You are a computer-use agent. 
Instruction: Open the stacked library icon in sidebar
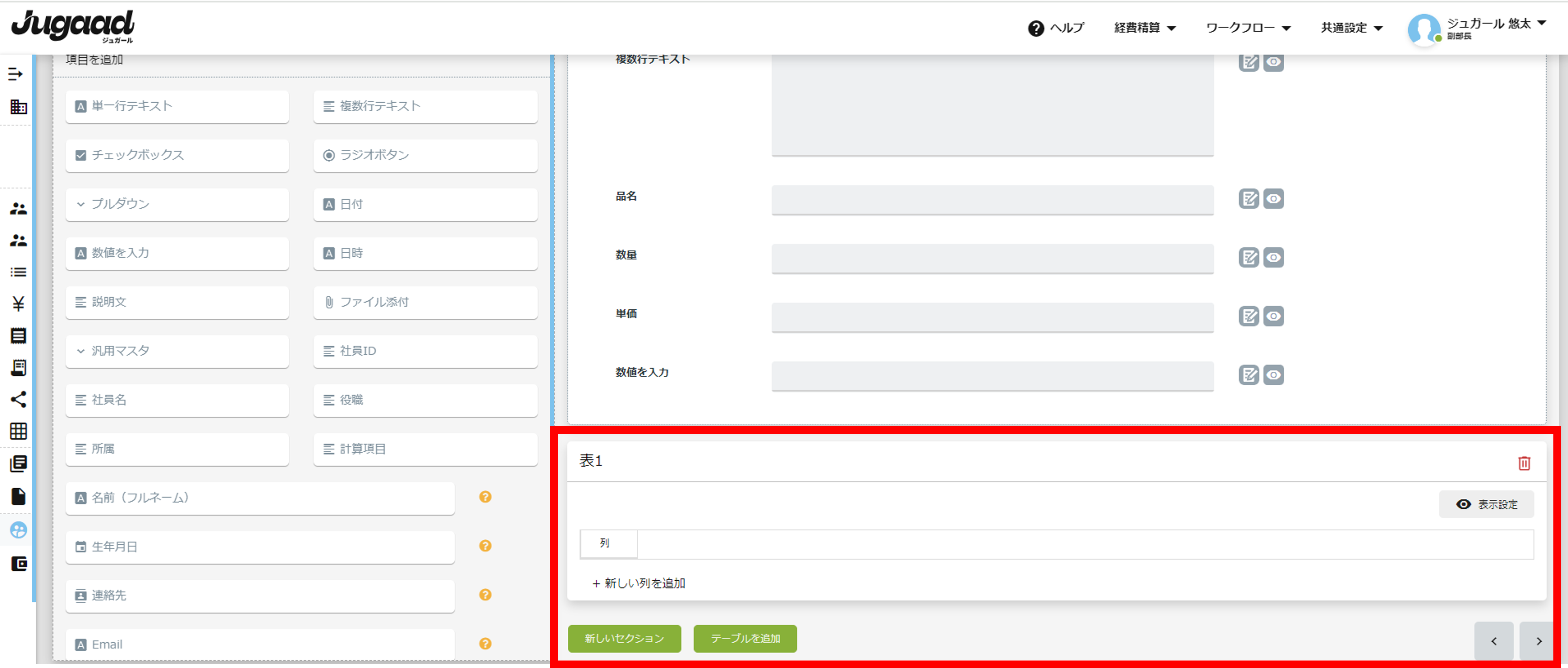click(x=18, y=463)
